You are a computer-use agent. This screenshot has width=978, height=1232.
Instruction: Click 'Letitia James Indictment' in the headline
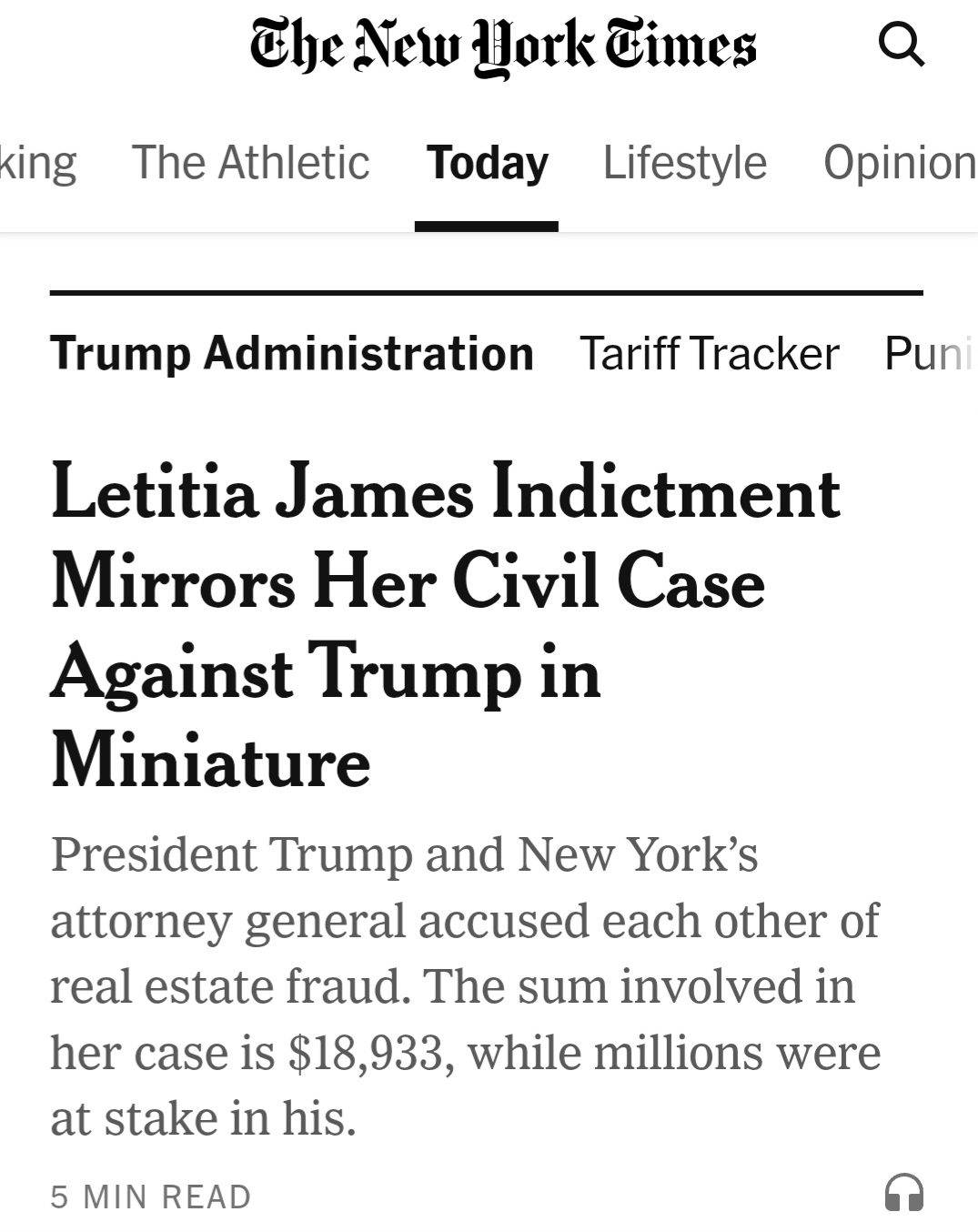[x=445, y=492]
